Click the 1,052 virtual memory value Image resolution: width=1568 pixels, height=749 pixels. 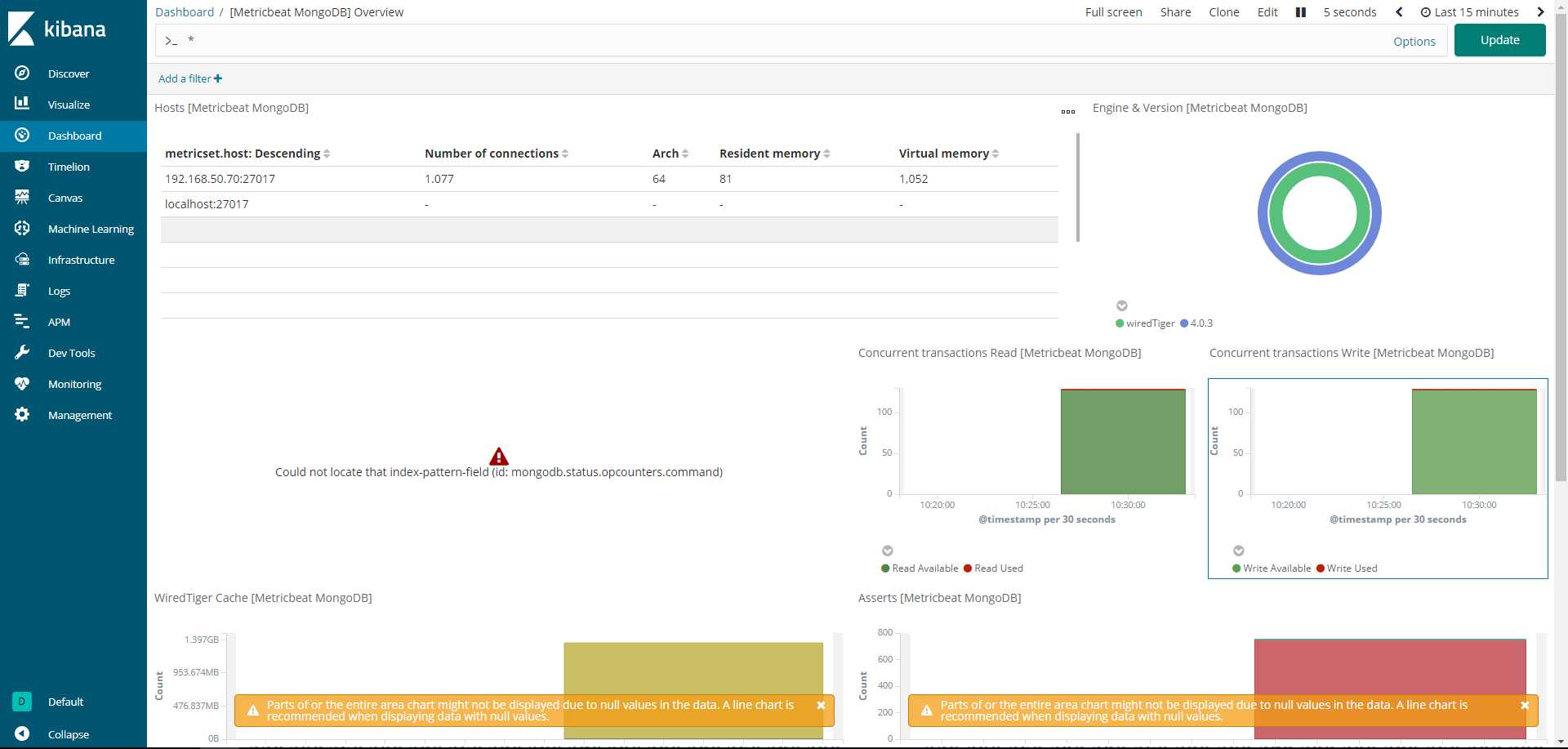click(913, 179)
